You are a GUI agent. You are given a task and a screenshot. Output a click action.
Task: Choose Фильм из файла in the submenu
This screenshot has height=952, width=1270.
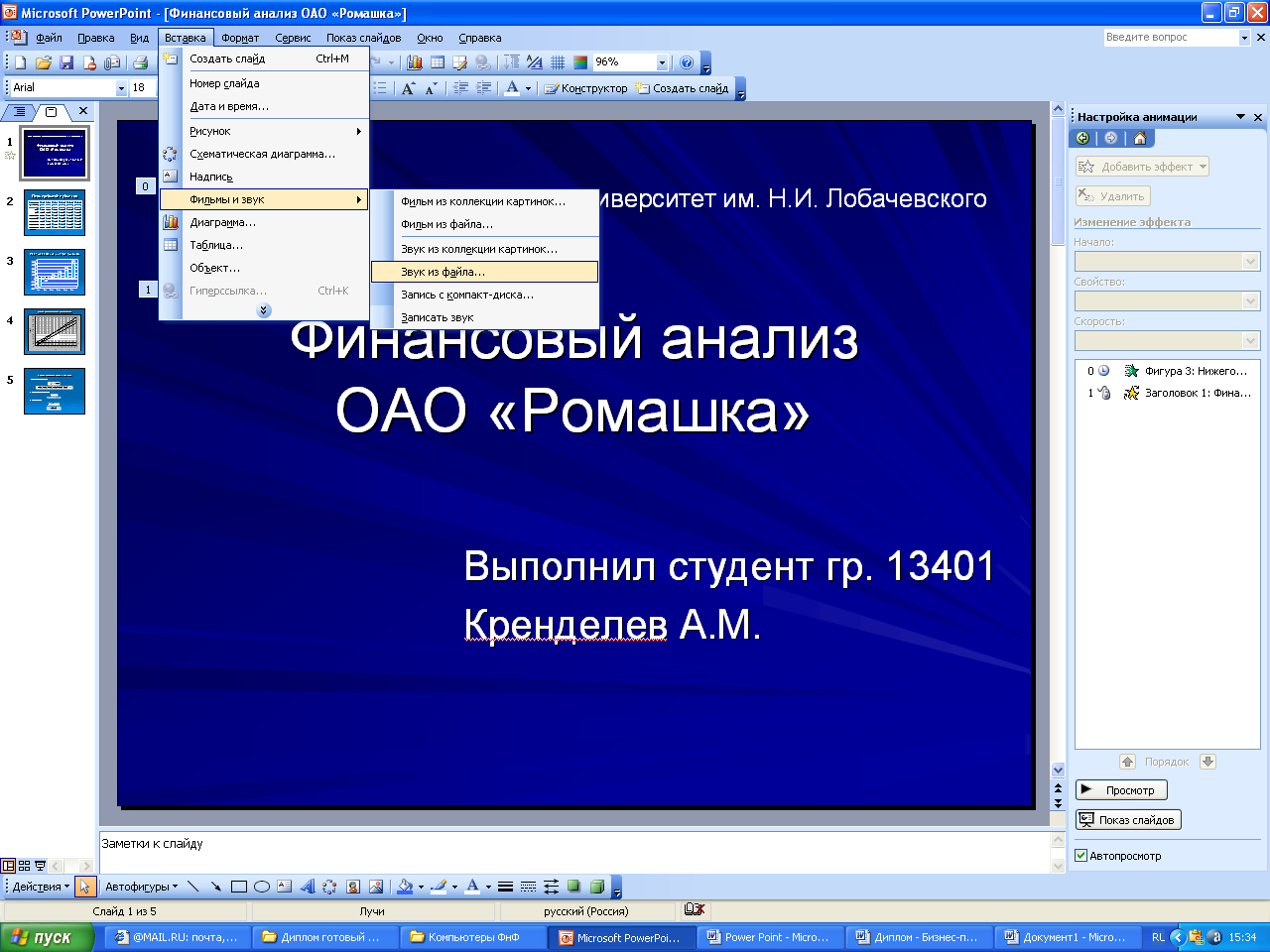pos(484,224)
